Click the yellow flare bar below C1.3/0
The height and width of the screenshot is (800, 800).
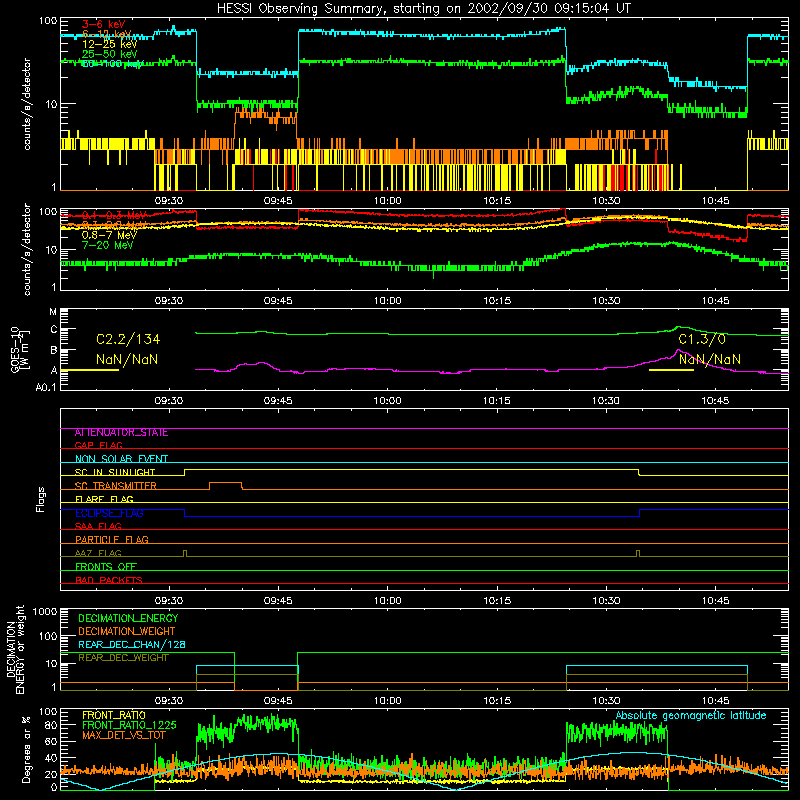tap(671, 370)
